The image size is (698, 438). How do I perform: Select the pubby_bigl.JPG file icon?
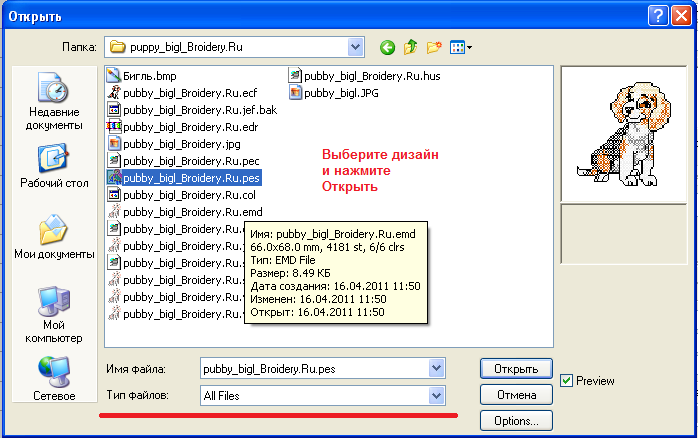click(295, 93)
